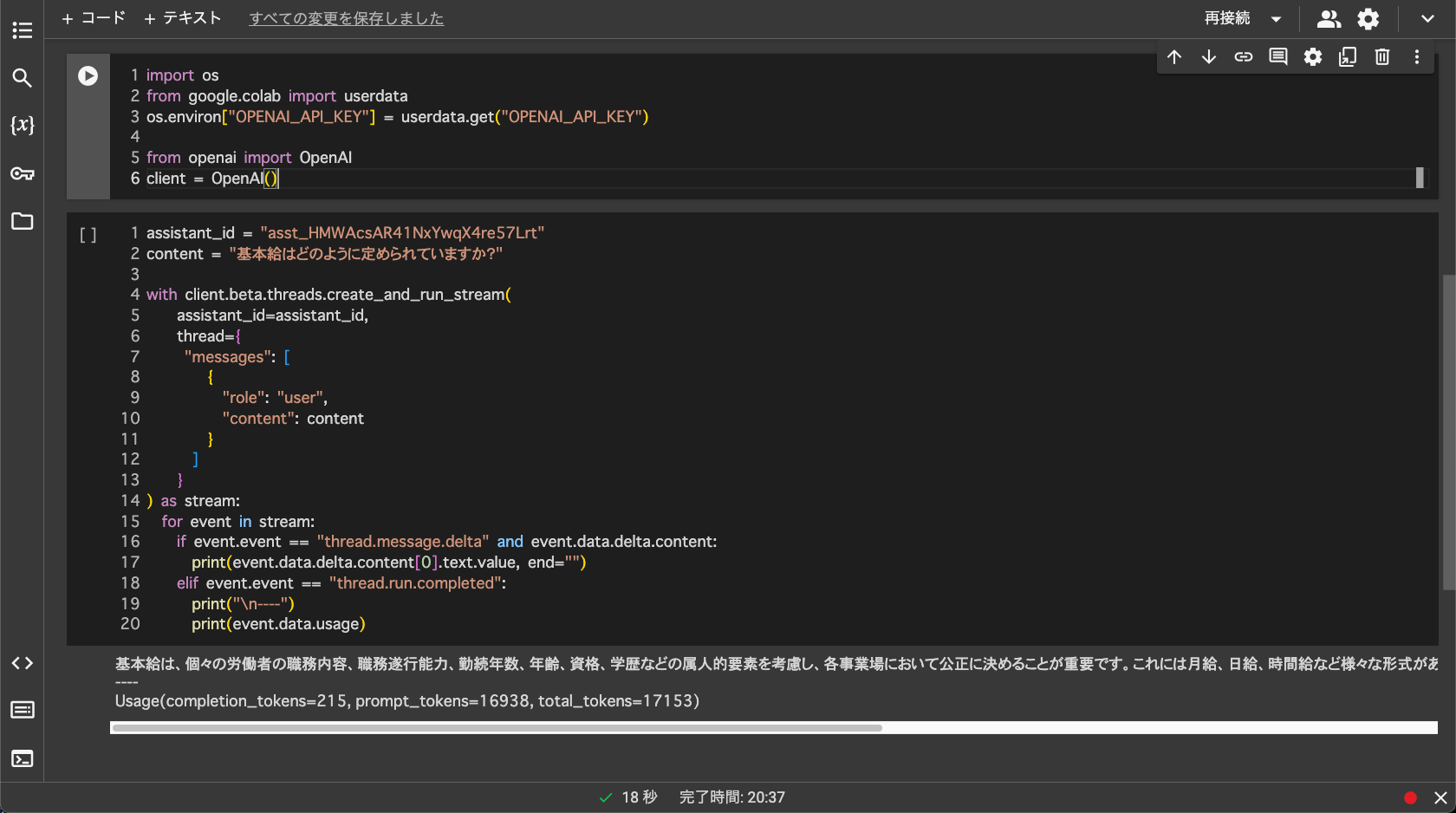Open the cell overflow three-dot menu
Screen dimensions: 1456x813
[1418, 56]
